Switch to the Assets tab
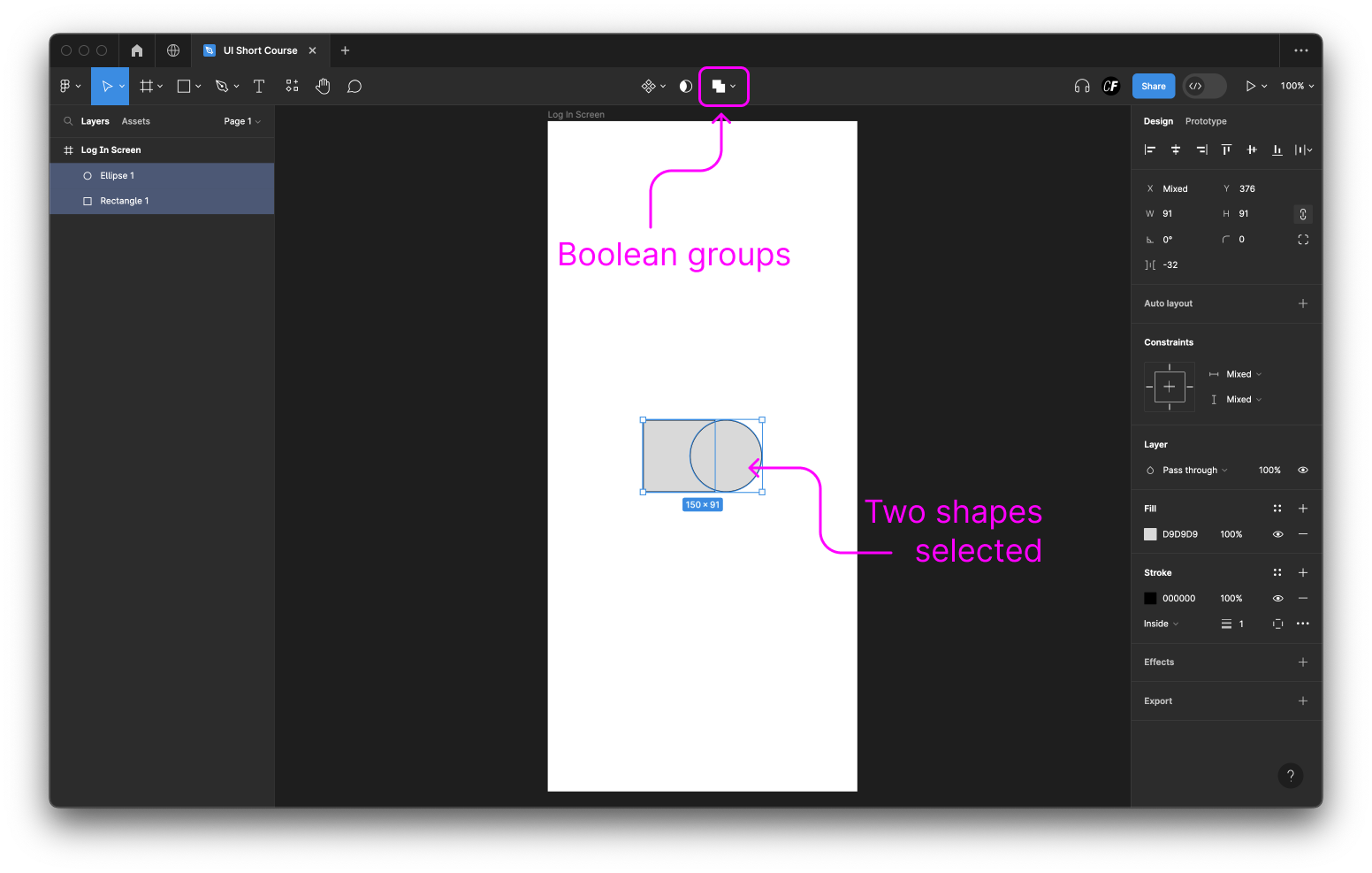 [136, 121]
